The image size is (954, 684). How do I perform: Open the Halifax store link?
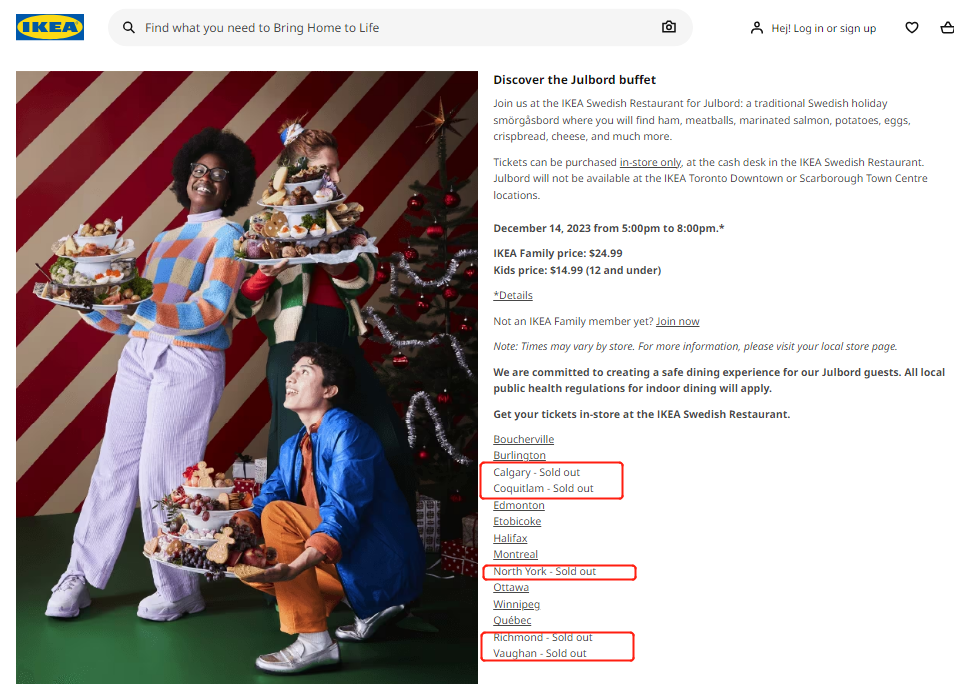510,538
